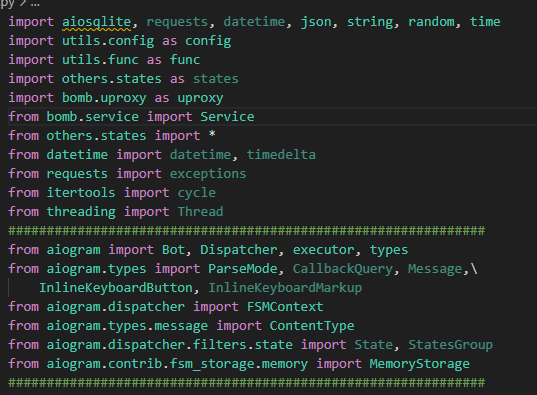The height and width of the screenshot is (395, 537).
Task: Click the dimmed 'Thread' import
Action: click(x=200, y=212)
